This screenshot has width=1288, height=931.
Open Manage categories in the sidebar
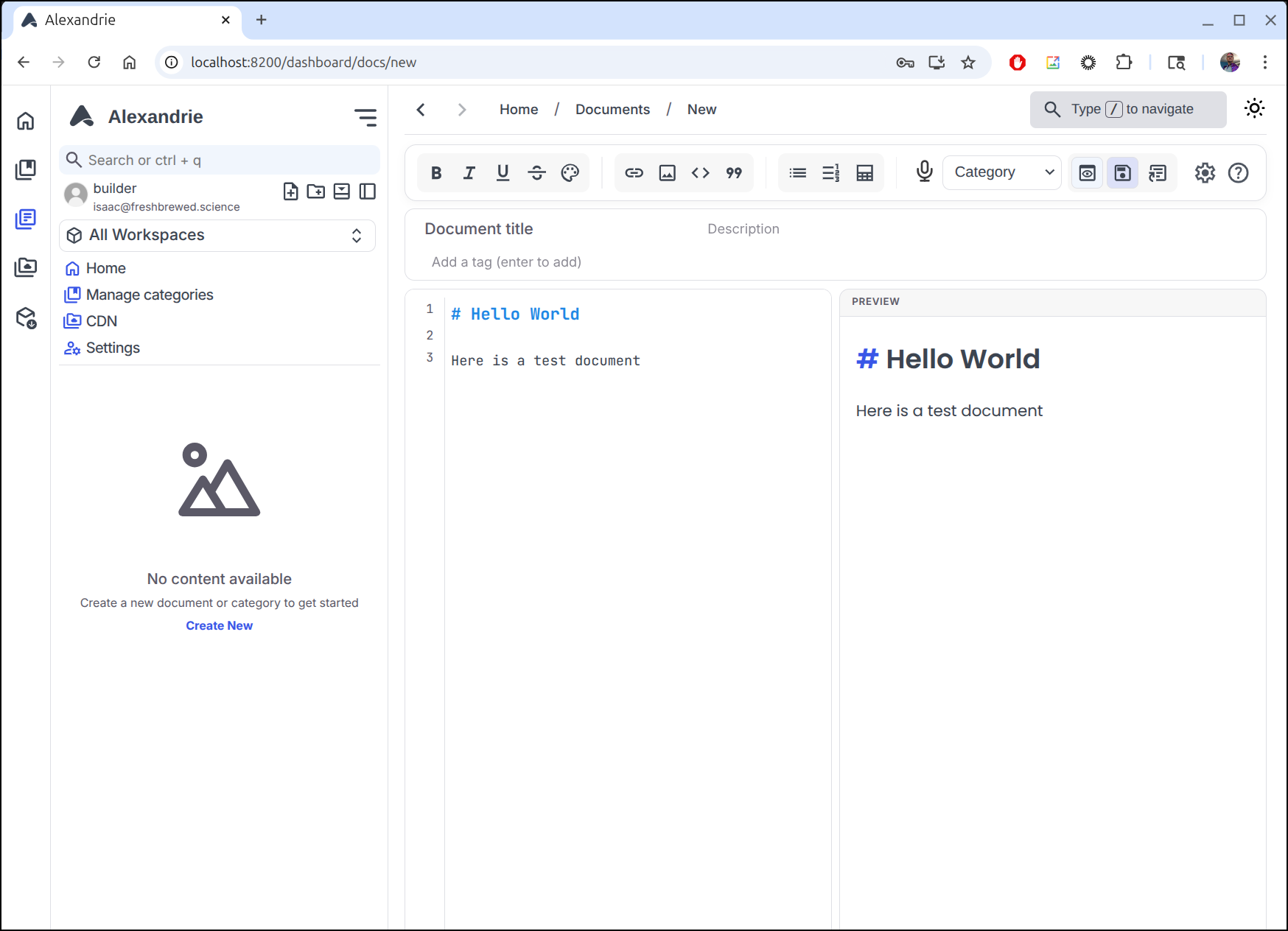point(150,295)
